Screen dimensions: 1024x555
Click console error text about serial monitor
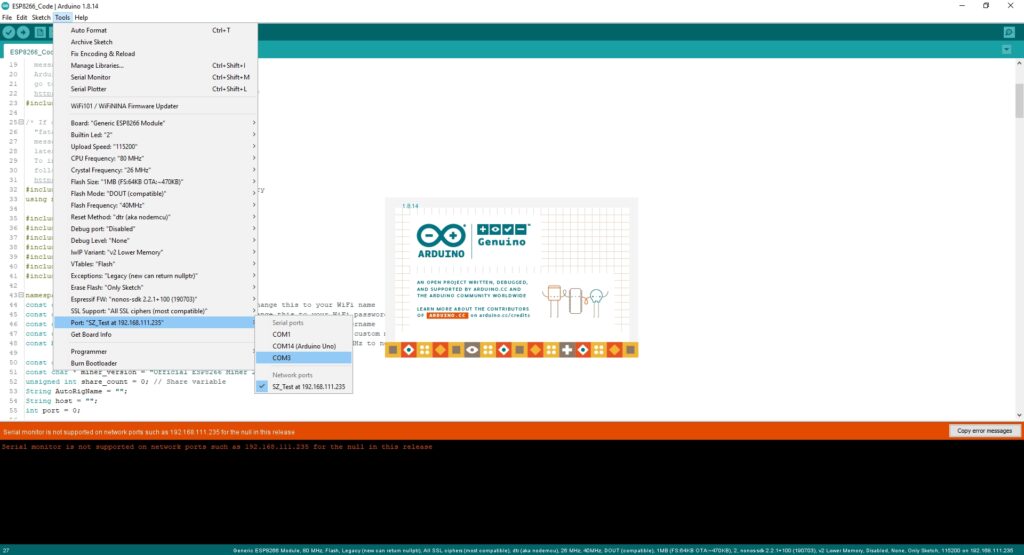pos(217,447)
